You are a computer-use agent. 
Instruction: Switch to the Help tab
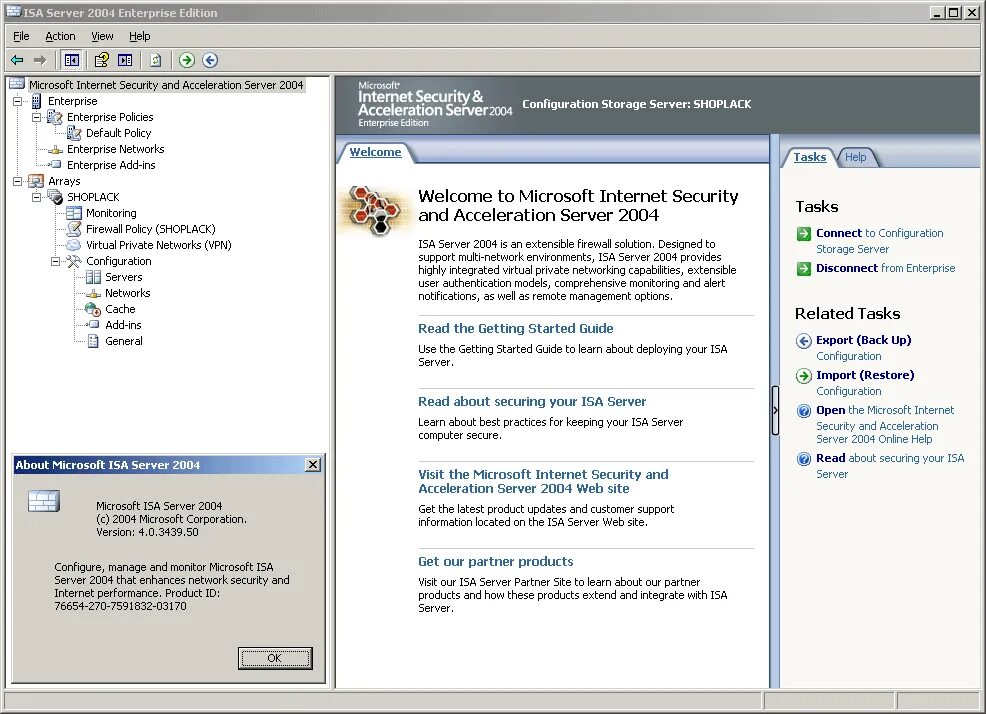[x=855, y=157]
